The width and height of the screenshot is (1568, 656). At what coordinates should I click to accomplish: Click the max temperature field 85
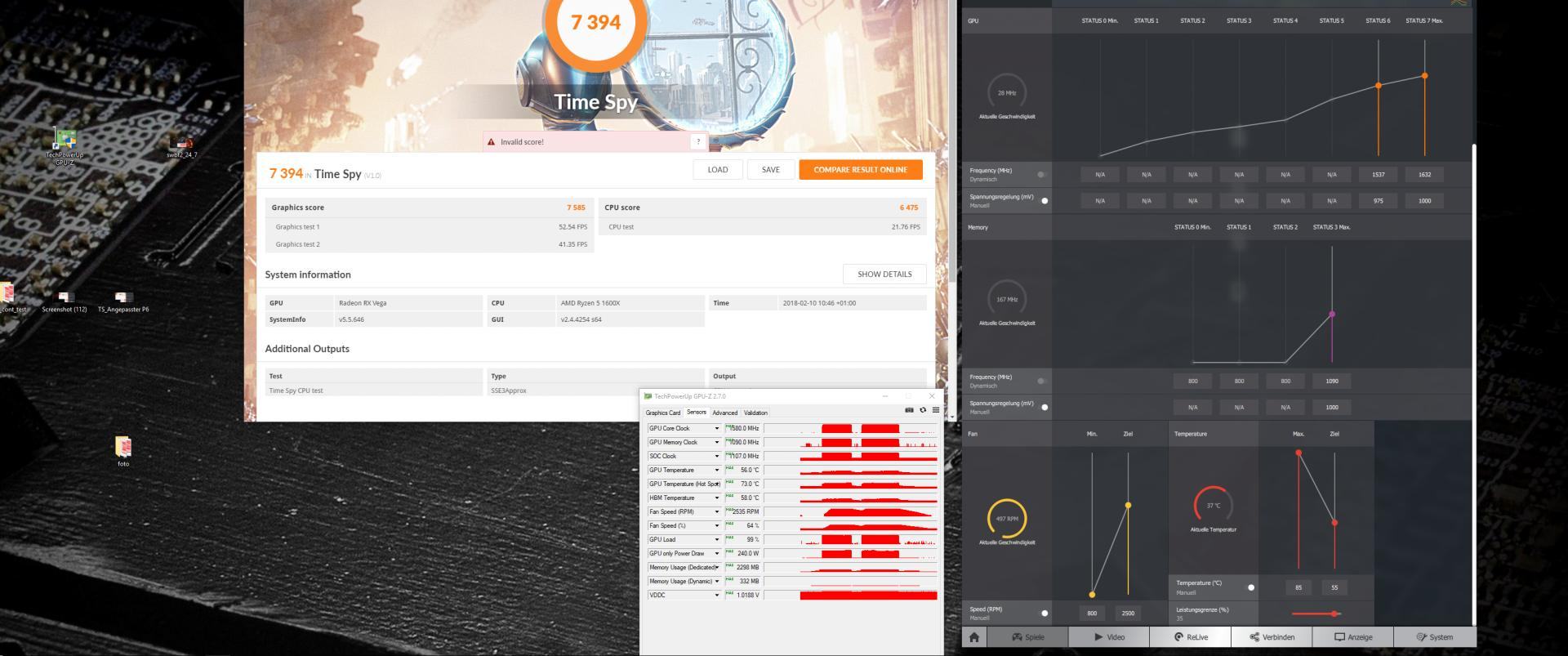coord(1298,587)
